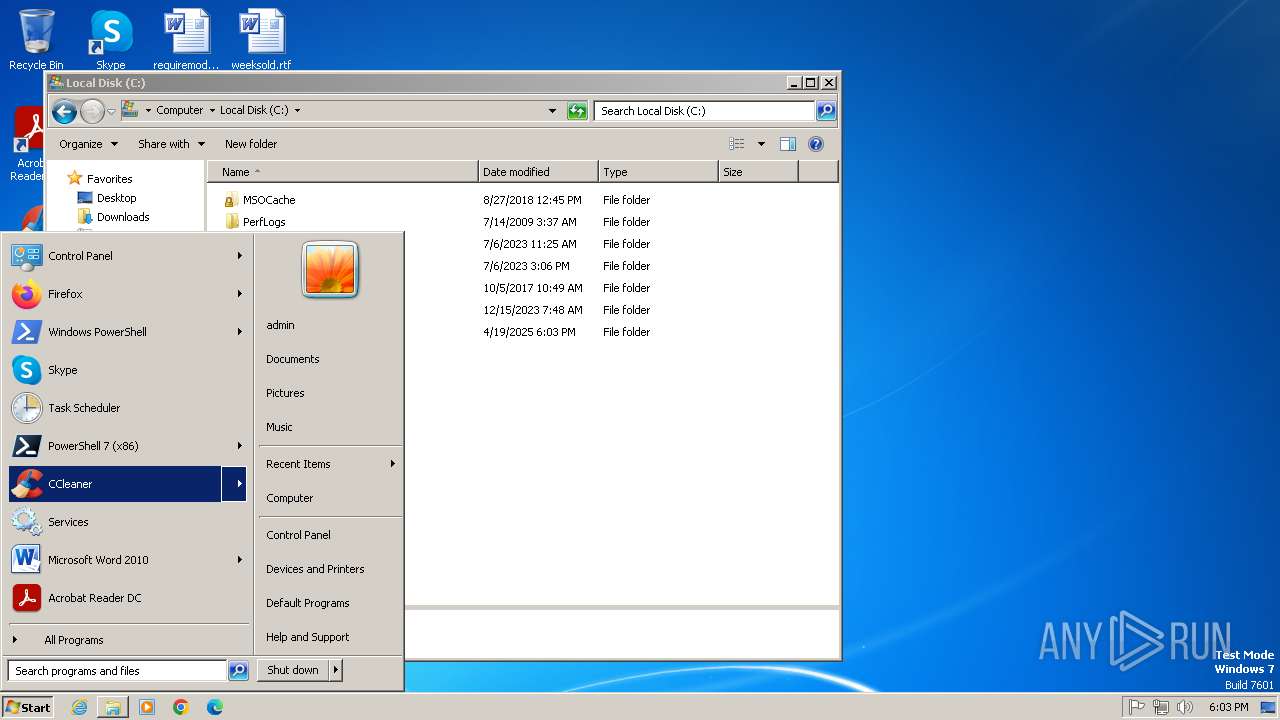
Task: Select the weeksold.rtf desktop file
Action: click(261, 40)
